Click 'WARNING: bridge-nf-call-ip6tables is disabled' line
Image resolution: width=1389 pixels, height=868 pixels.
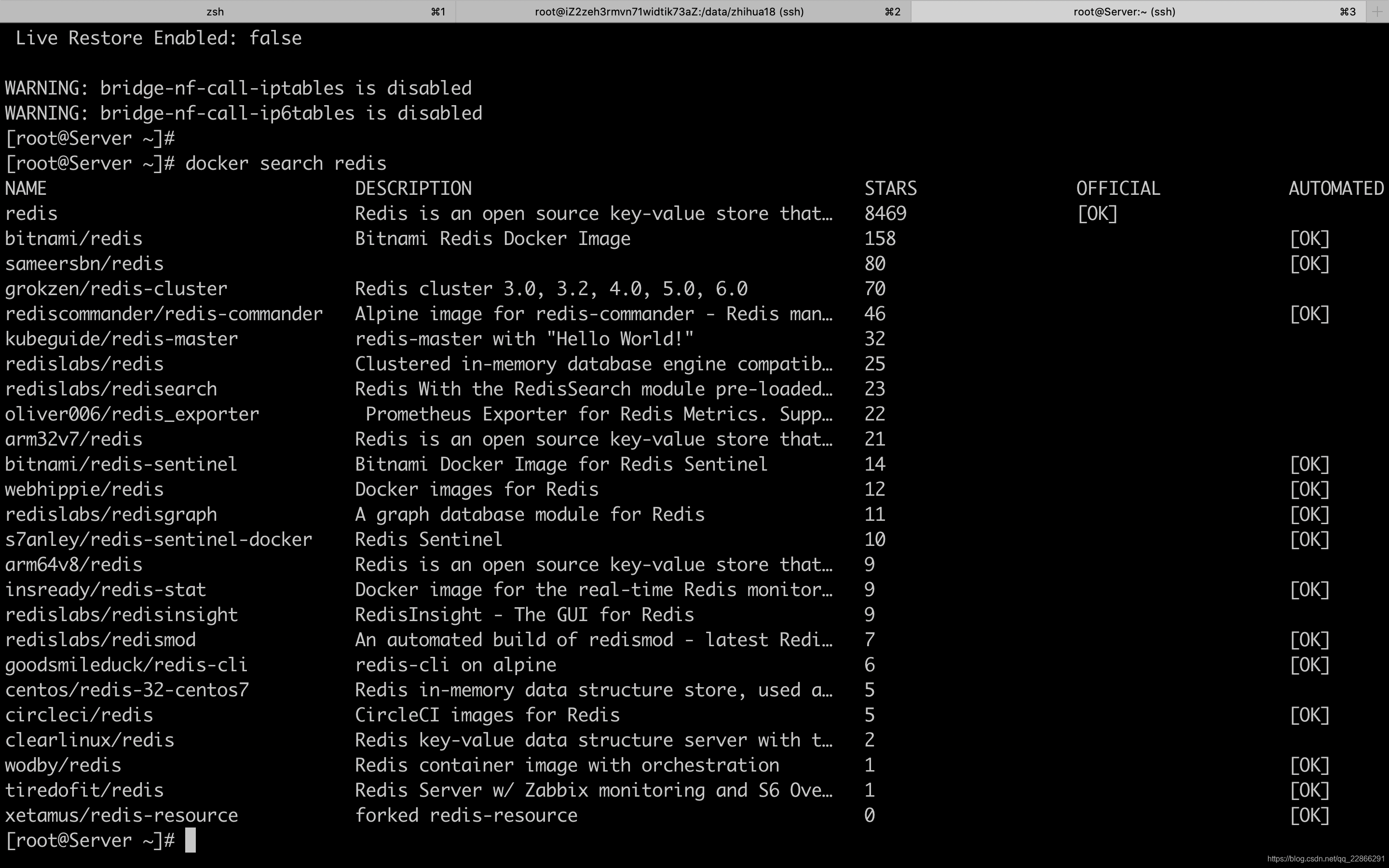pyautogui.click(x=244, y=114)
